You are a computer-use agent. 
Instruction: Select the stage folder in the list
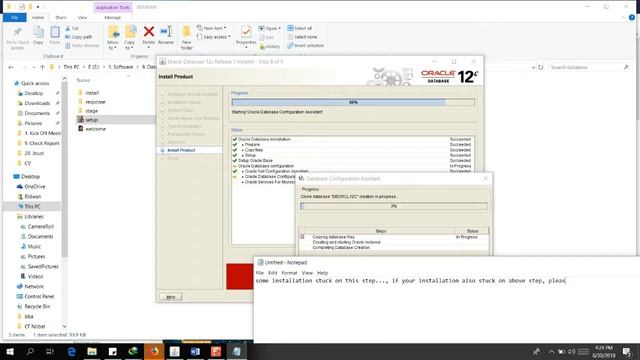click(x=91, y=111)
